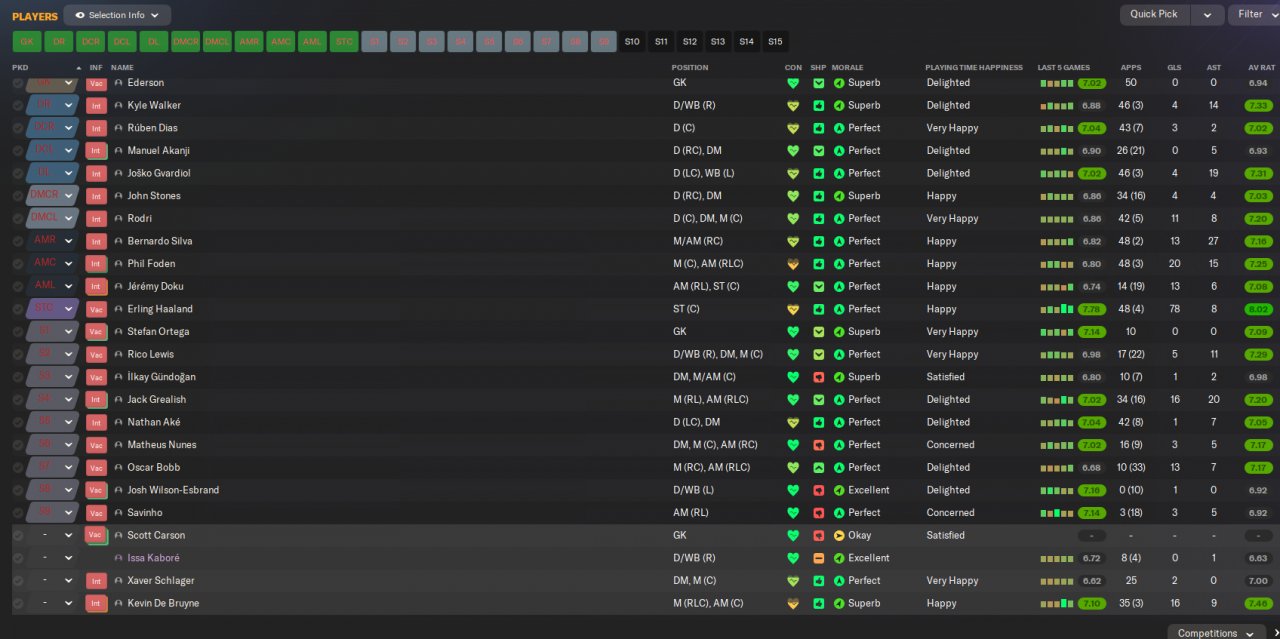Select the AMC position slot
The height and width of the screenshot is (639, 1280).
tap(280, 42)
